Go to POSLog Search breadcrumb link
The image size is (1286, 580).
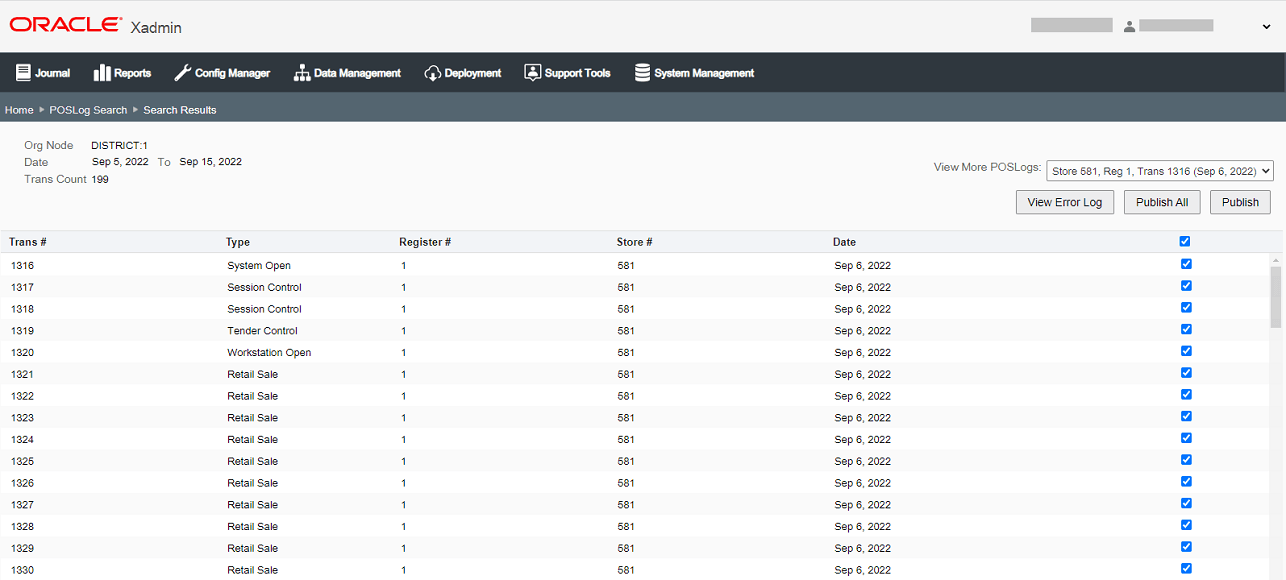(88, 110)
